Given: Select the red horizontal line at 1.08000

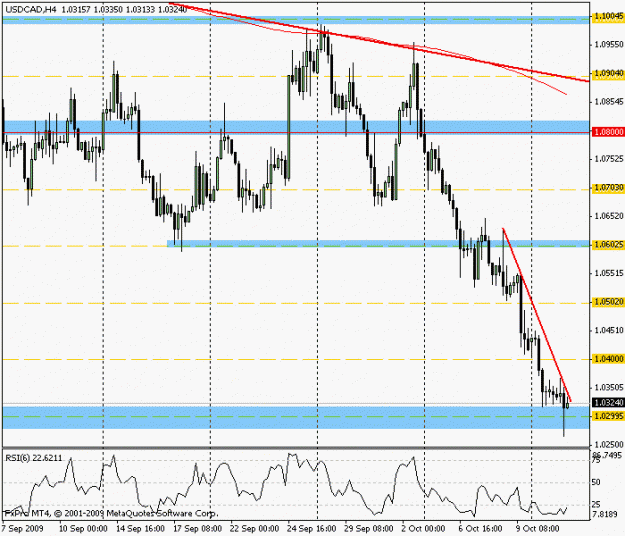Looking at the screenshot, I should (296, 132).
